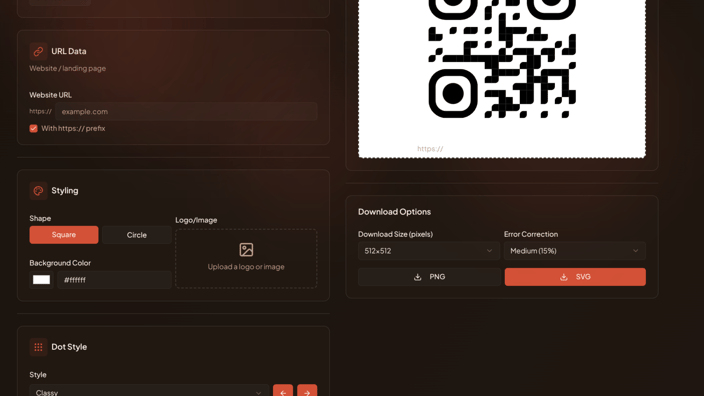Focus the example.com Website URL field

point(186,111)
